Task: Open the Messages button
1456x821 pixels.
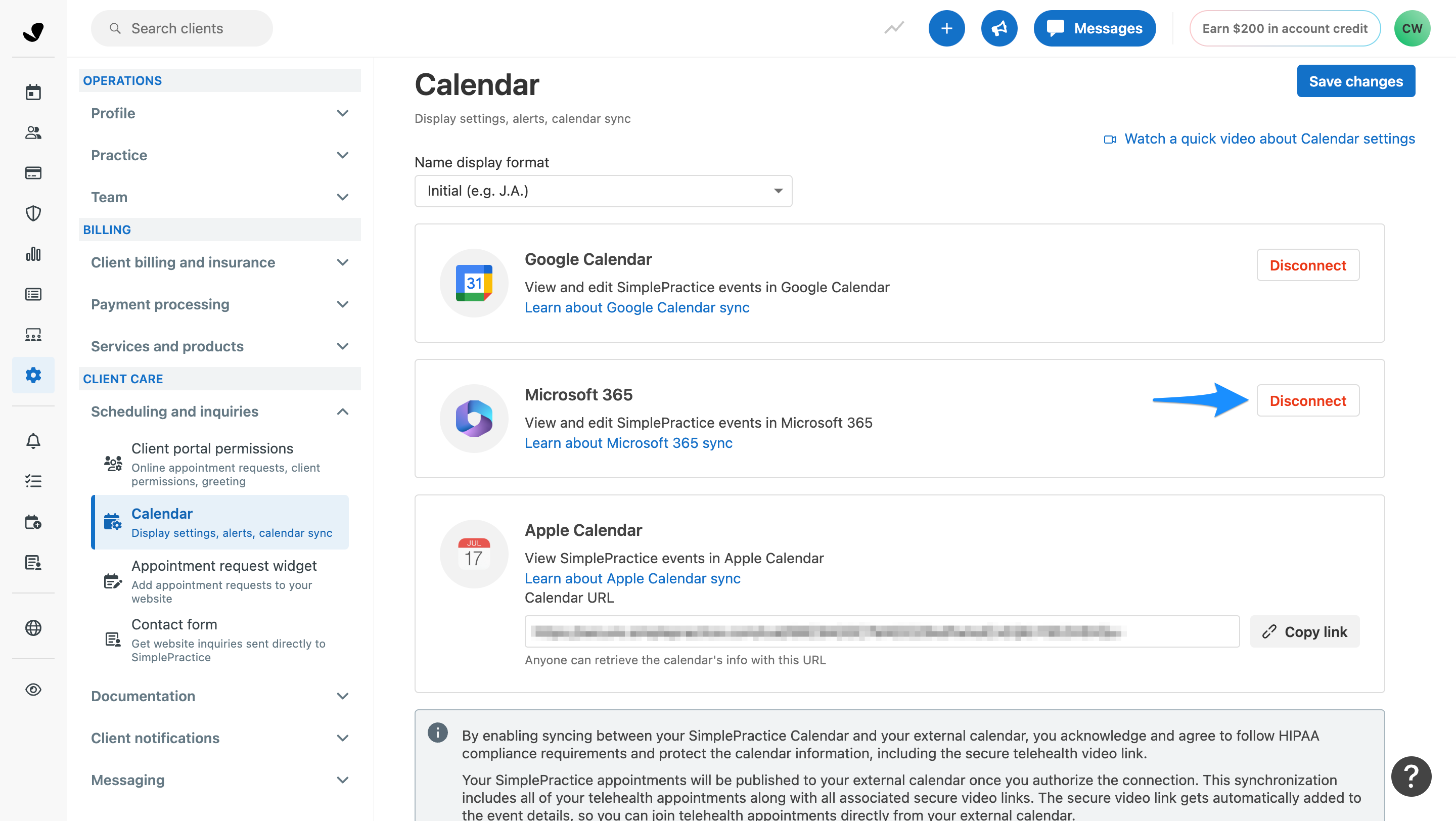Action: [x=1094, y=28]
